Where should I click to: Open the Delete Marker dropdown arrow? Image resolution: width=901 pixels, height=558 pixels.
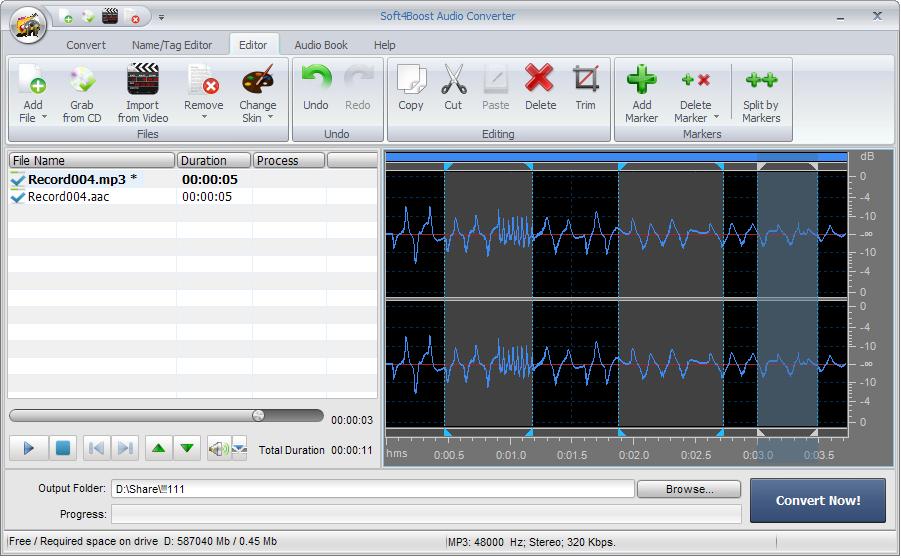[716, 118]
